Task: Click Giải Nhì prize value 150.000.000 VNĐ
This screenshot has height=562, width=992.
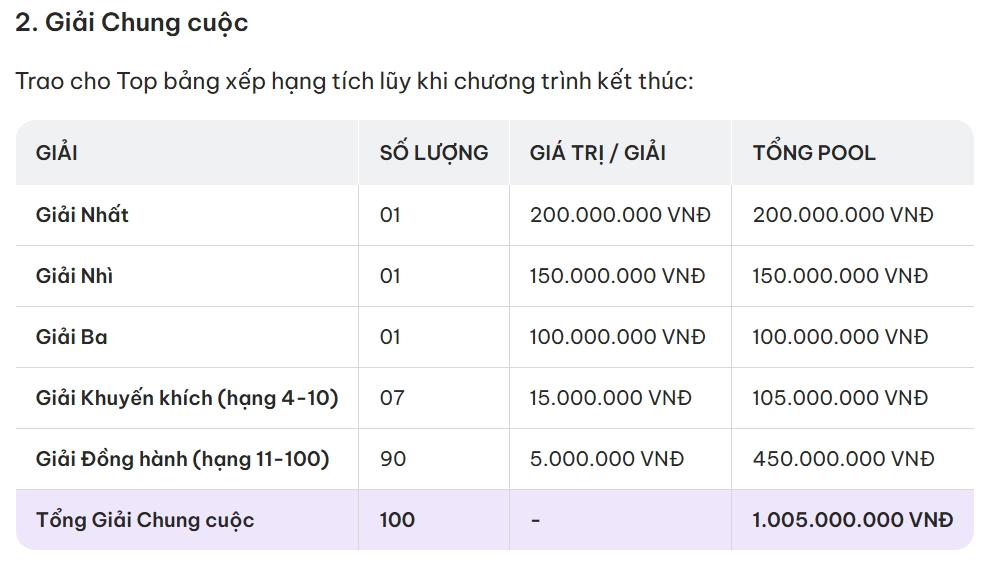Action: click(617, 276)
